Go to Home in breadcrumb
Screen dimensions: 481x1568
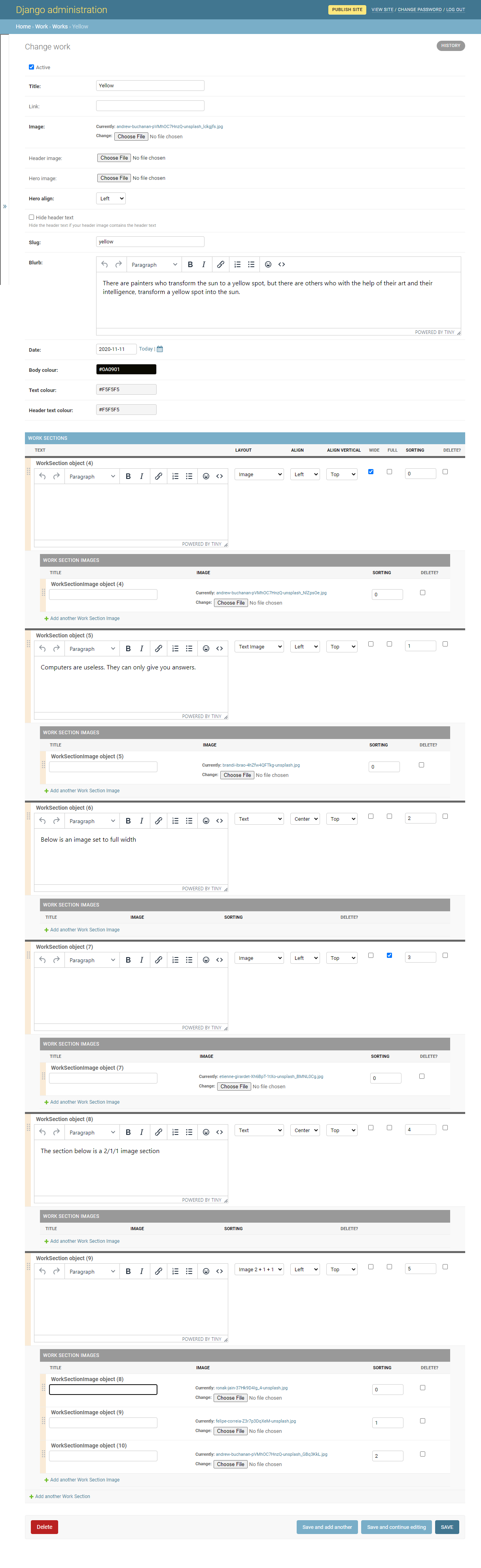(x=23, y=26)
